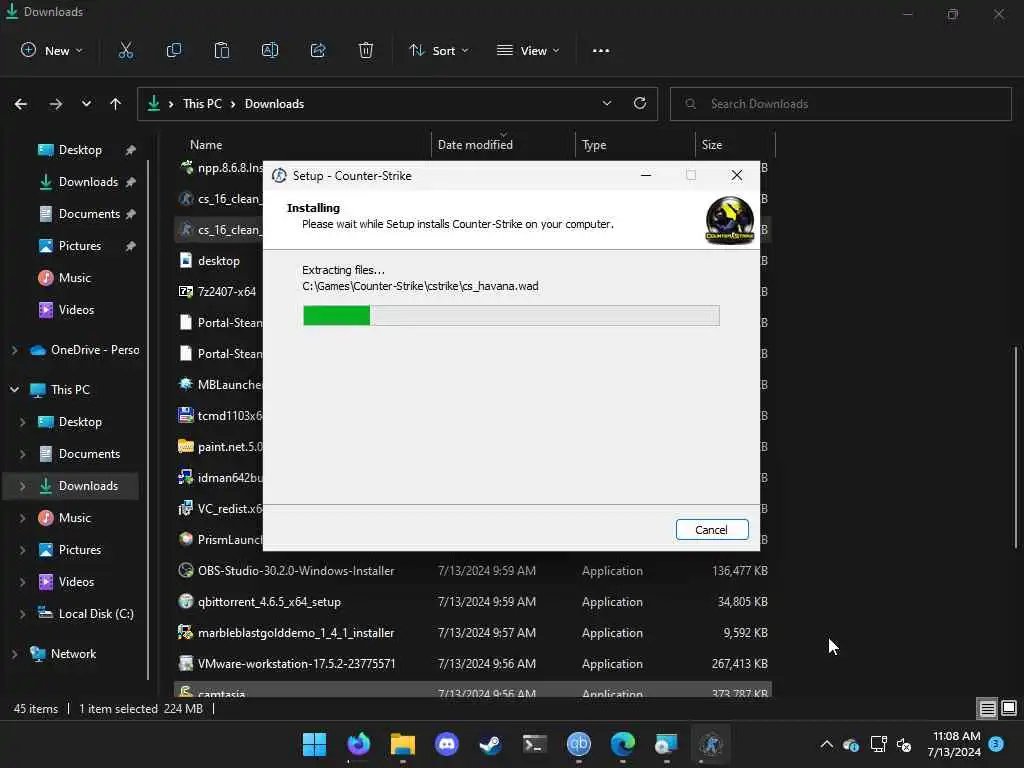Open the See more ellipsis menu
Screen dimensions: 1024x768
tap(601, 50)
